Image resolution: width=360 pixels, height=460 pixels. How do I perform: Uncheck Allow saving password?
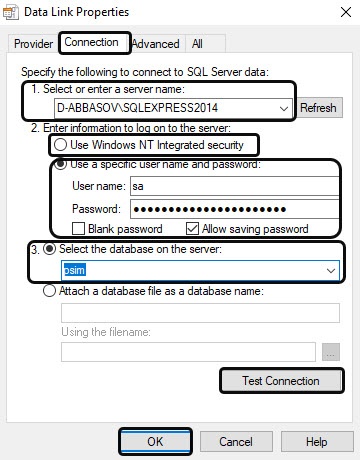click(192, 229)
